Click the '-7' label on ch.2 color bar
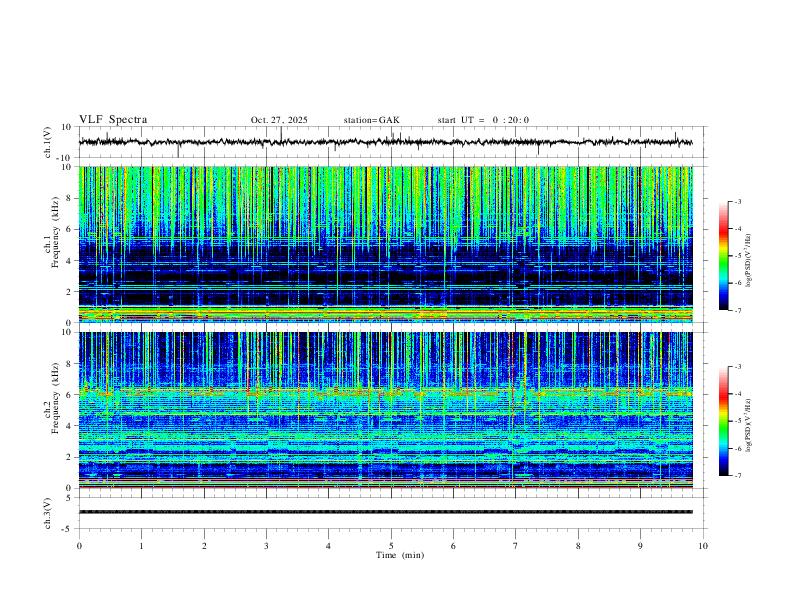The image size is (792, 612). 737,476
